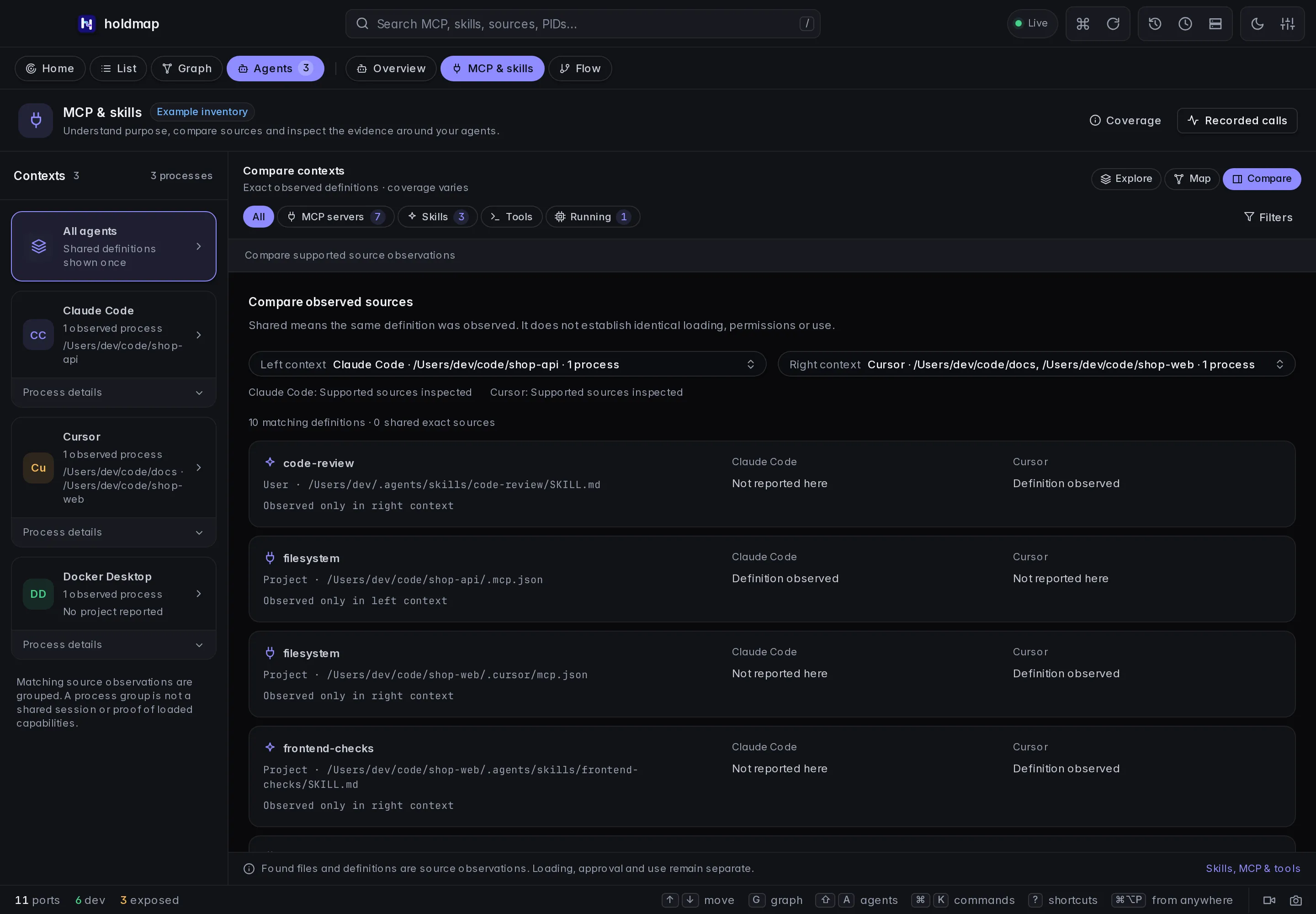
Task: Click the search magnifier icon
Action: [362, 23]
